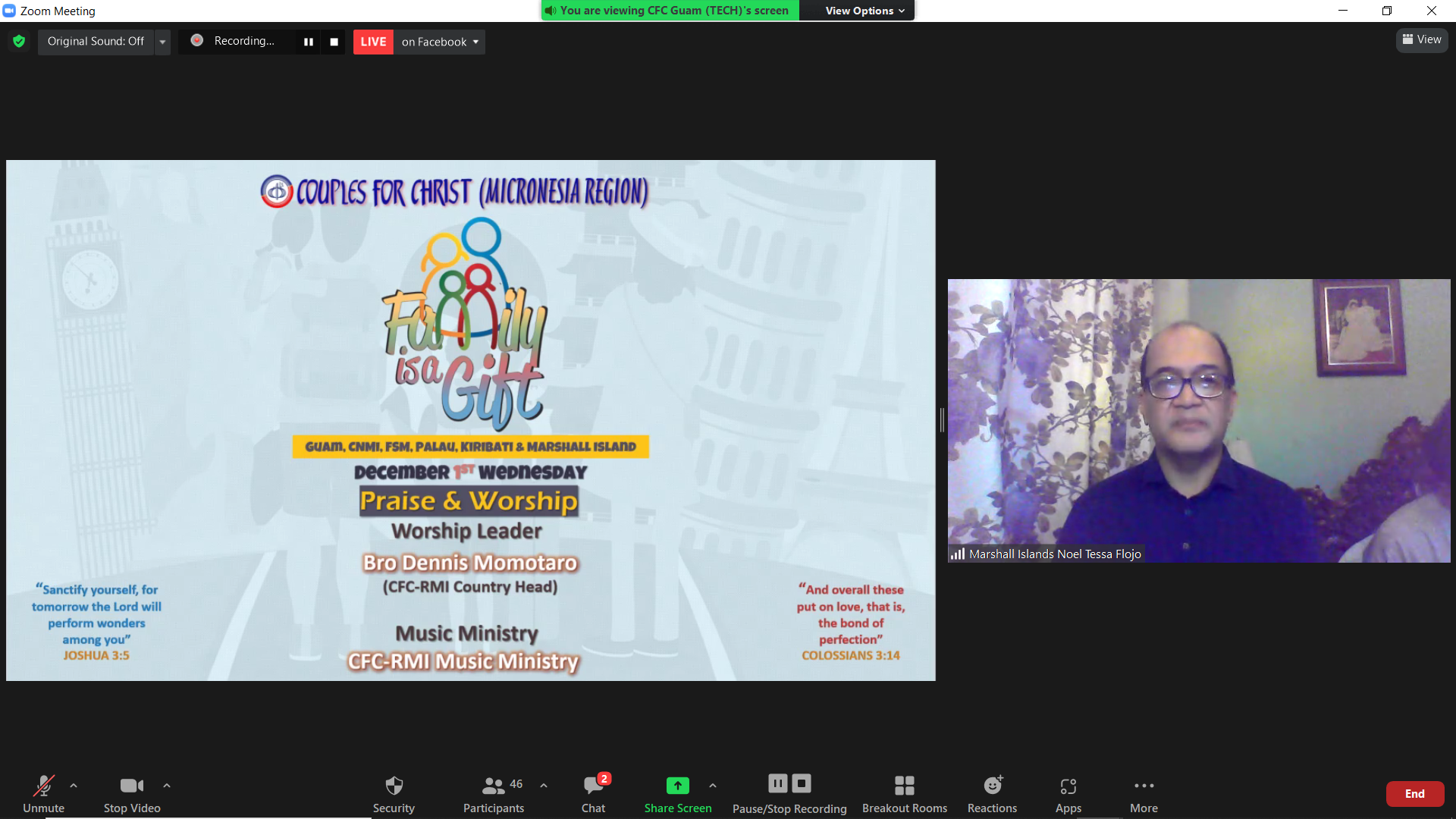Open the on Facebook livestream dropdown
Viewport: 1456px width, 819px height.
pyautogui.click(x=440, y=42)
